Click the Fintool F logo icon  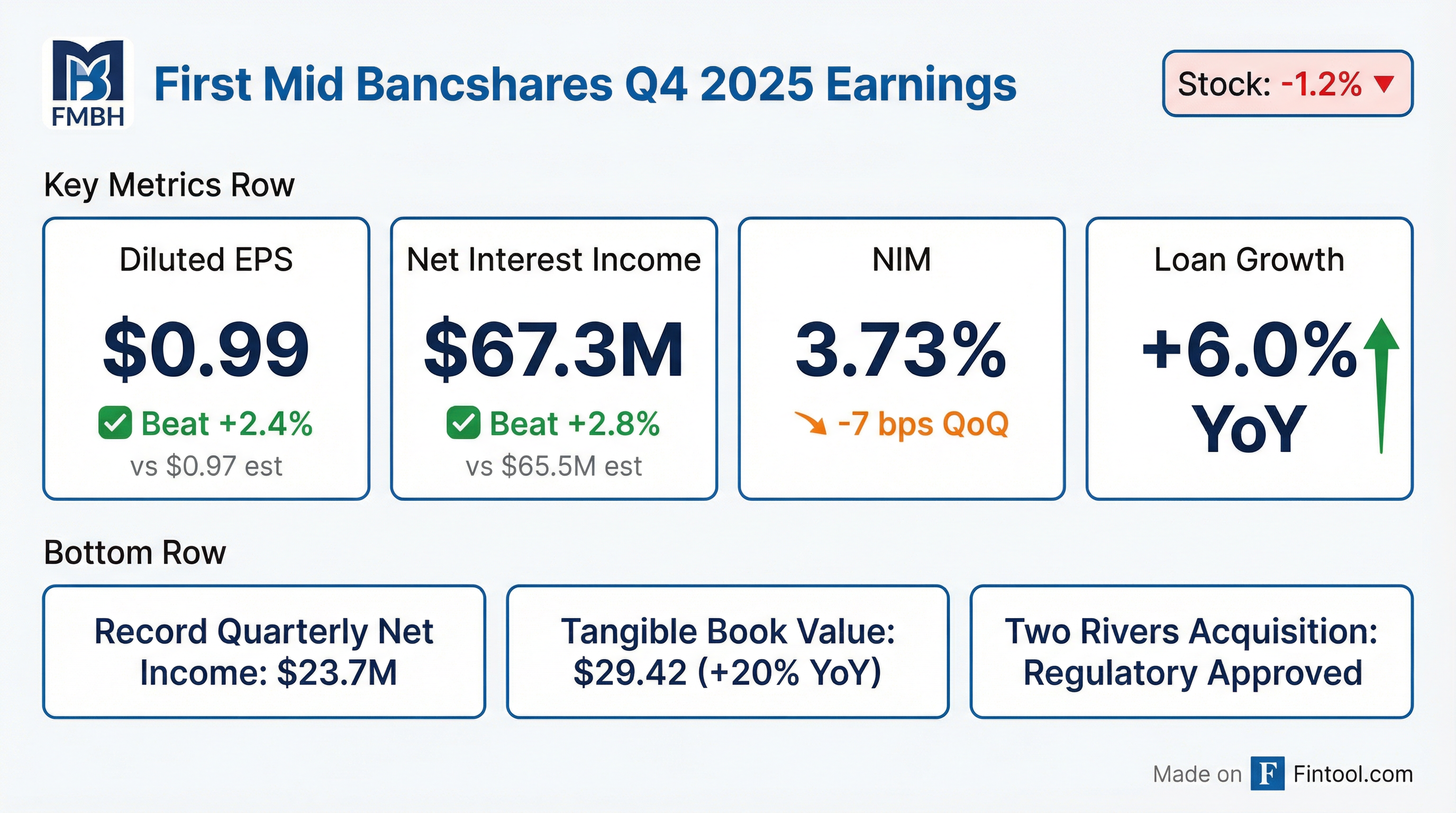pos(1267,773)
